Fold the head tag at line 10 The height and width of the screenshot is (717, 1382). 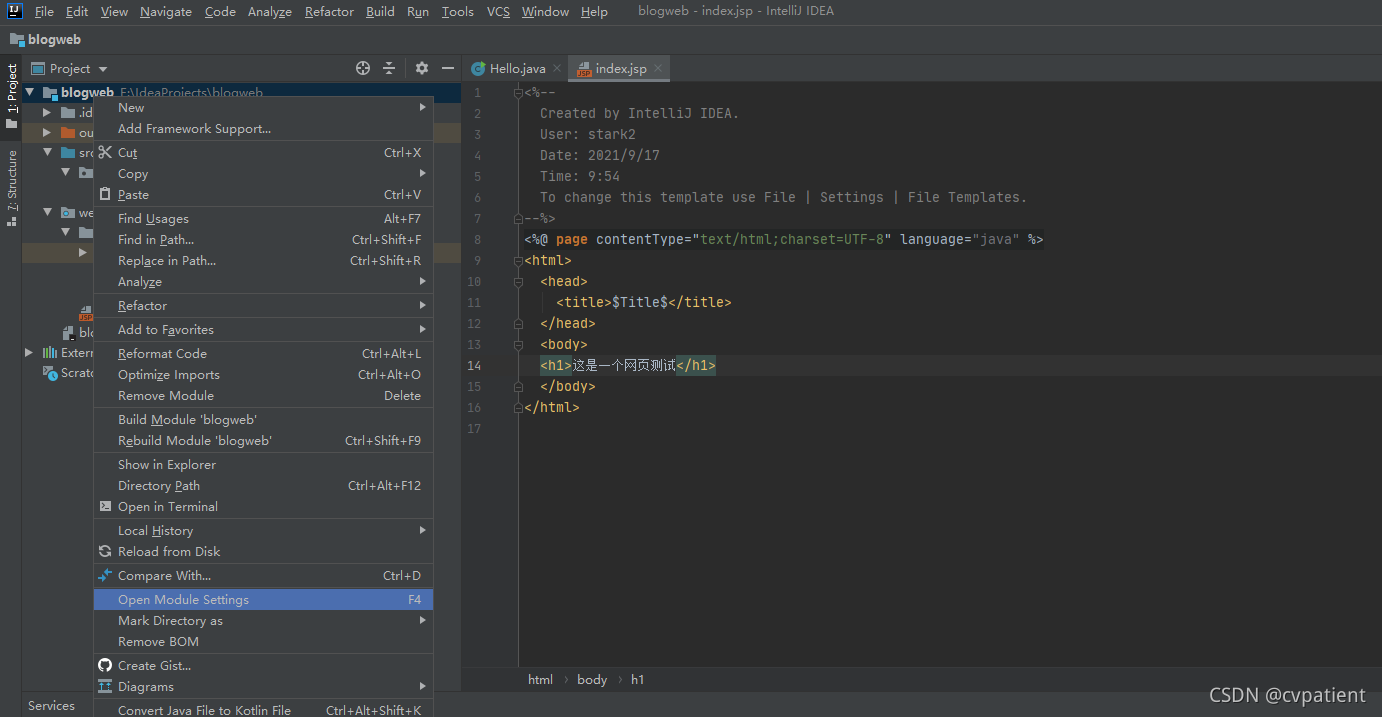518,282
